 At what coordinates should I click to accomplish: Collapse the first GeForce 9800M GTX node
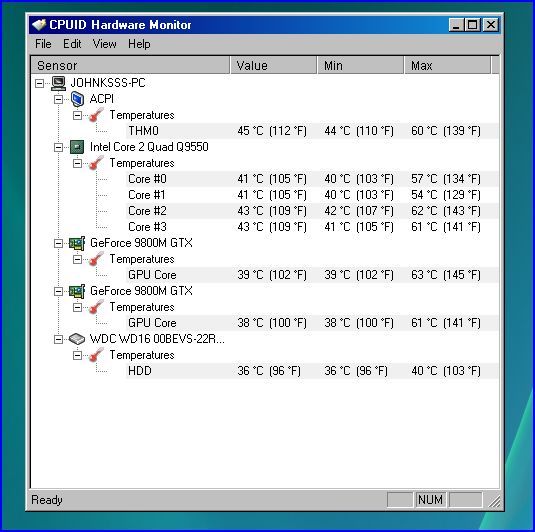(59, 243)
